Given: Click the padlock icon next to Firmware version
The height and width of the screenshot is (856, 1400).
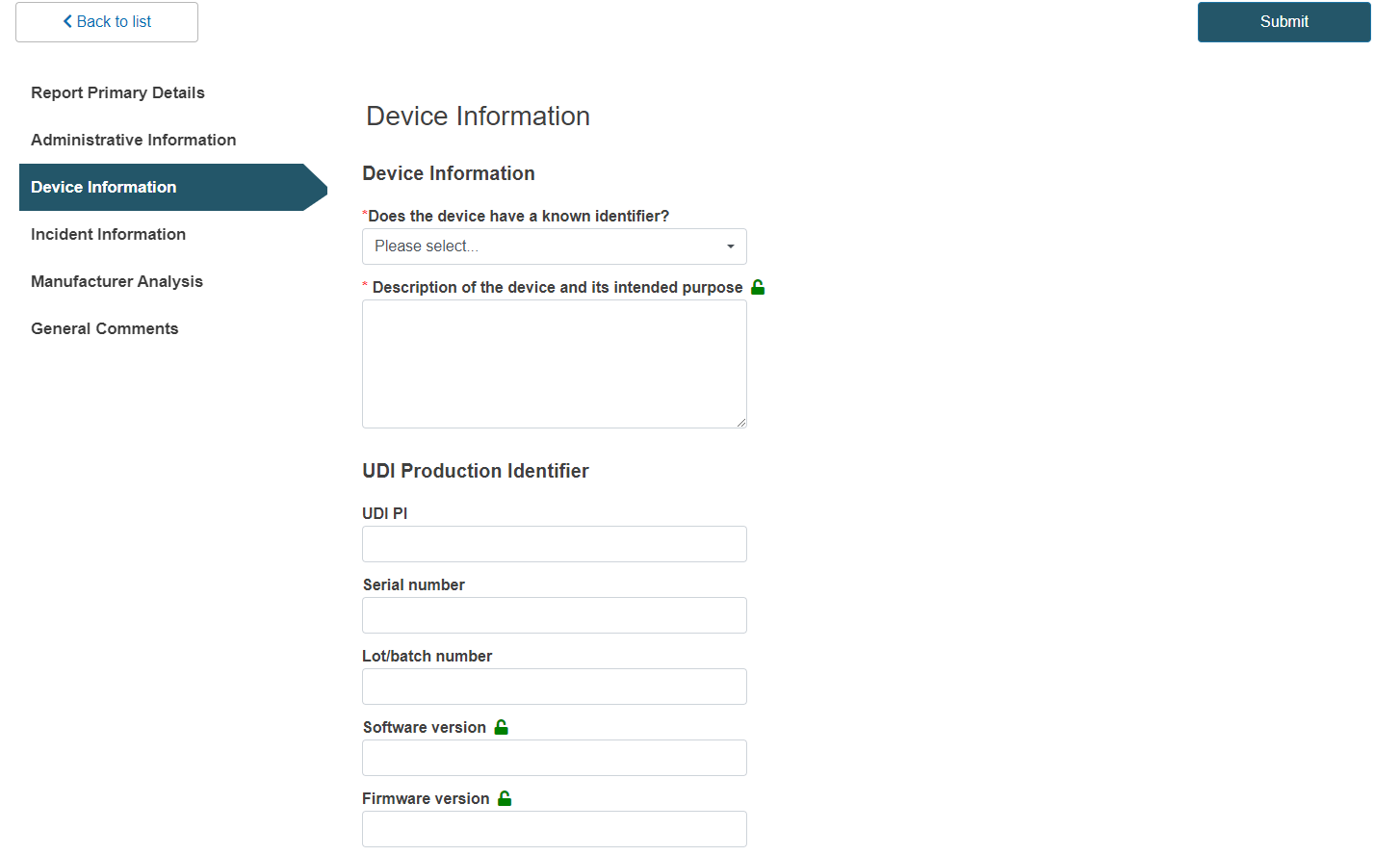Looking at the screenshot, I should click(505, 798).
